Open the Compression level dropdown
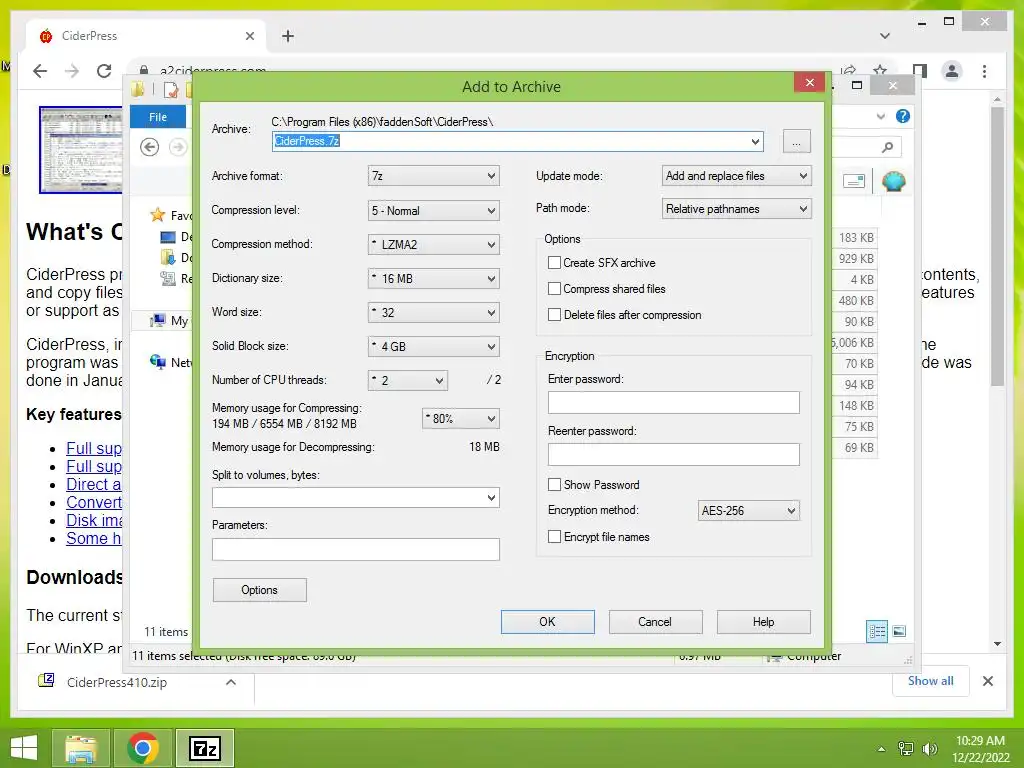 (x=434, y=210)
